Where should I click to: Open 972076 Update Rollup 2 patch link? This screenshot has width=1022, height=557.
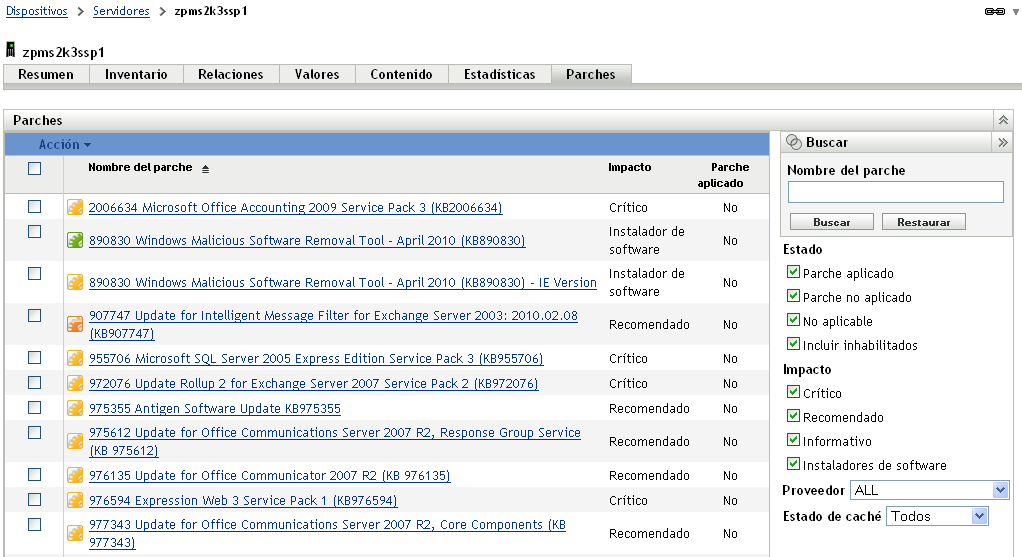click(x=314, y=383)
